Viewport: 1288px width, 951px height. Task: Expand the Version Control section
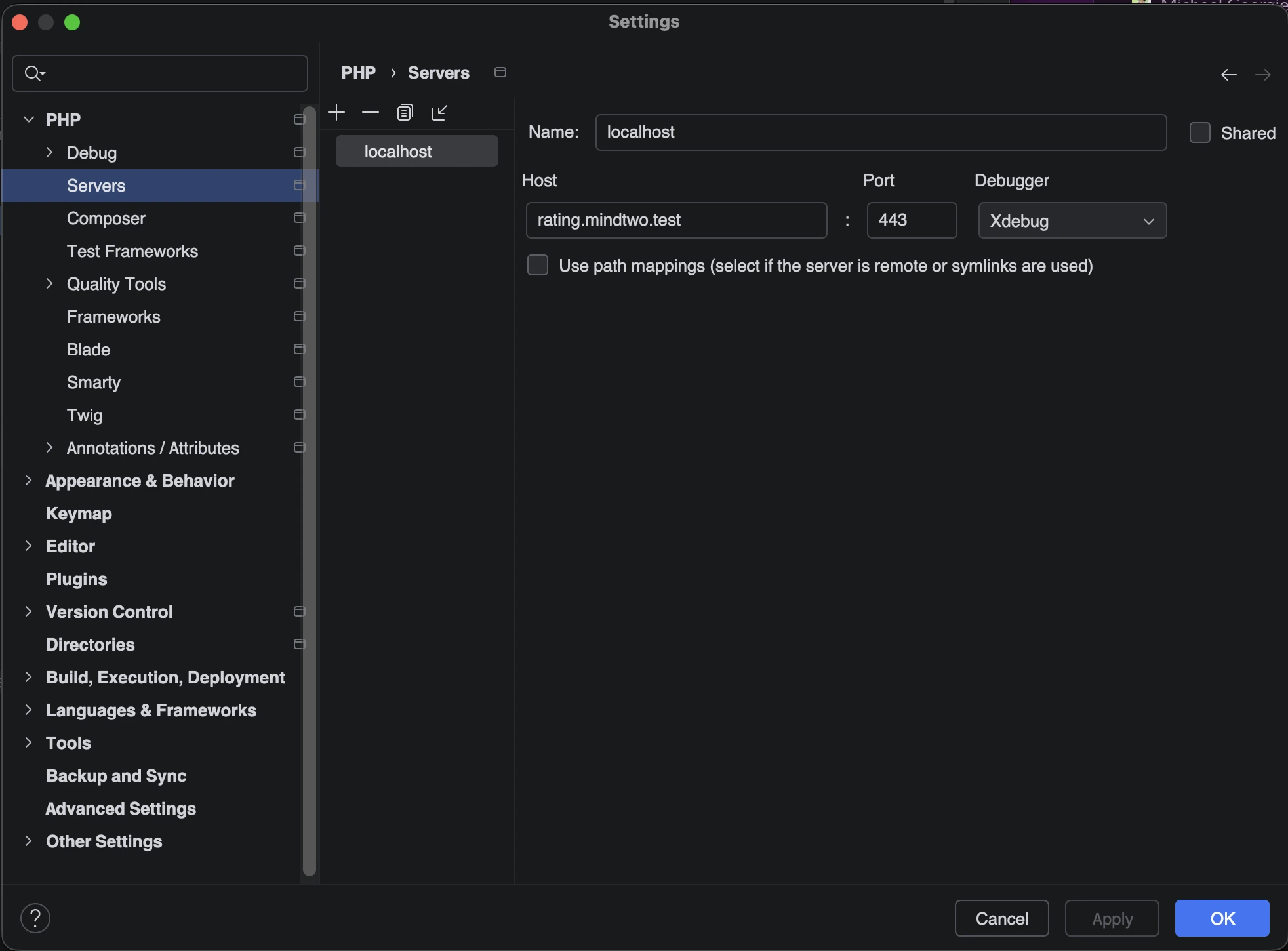click(28, 611)
